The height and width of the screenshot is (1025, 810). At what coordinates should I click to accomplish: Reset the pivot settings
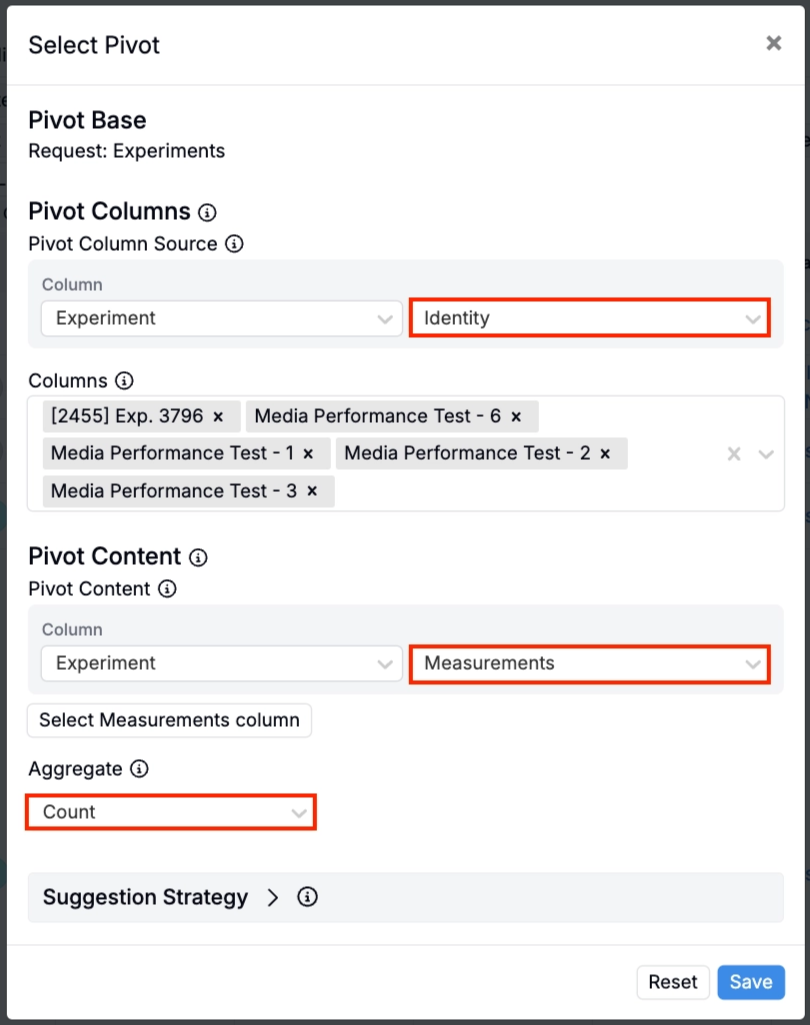673,982
